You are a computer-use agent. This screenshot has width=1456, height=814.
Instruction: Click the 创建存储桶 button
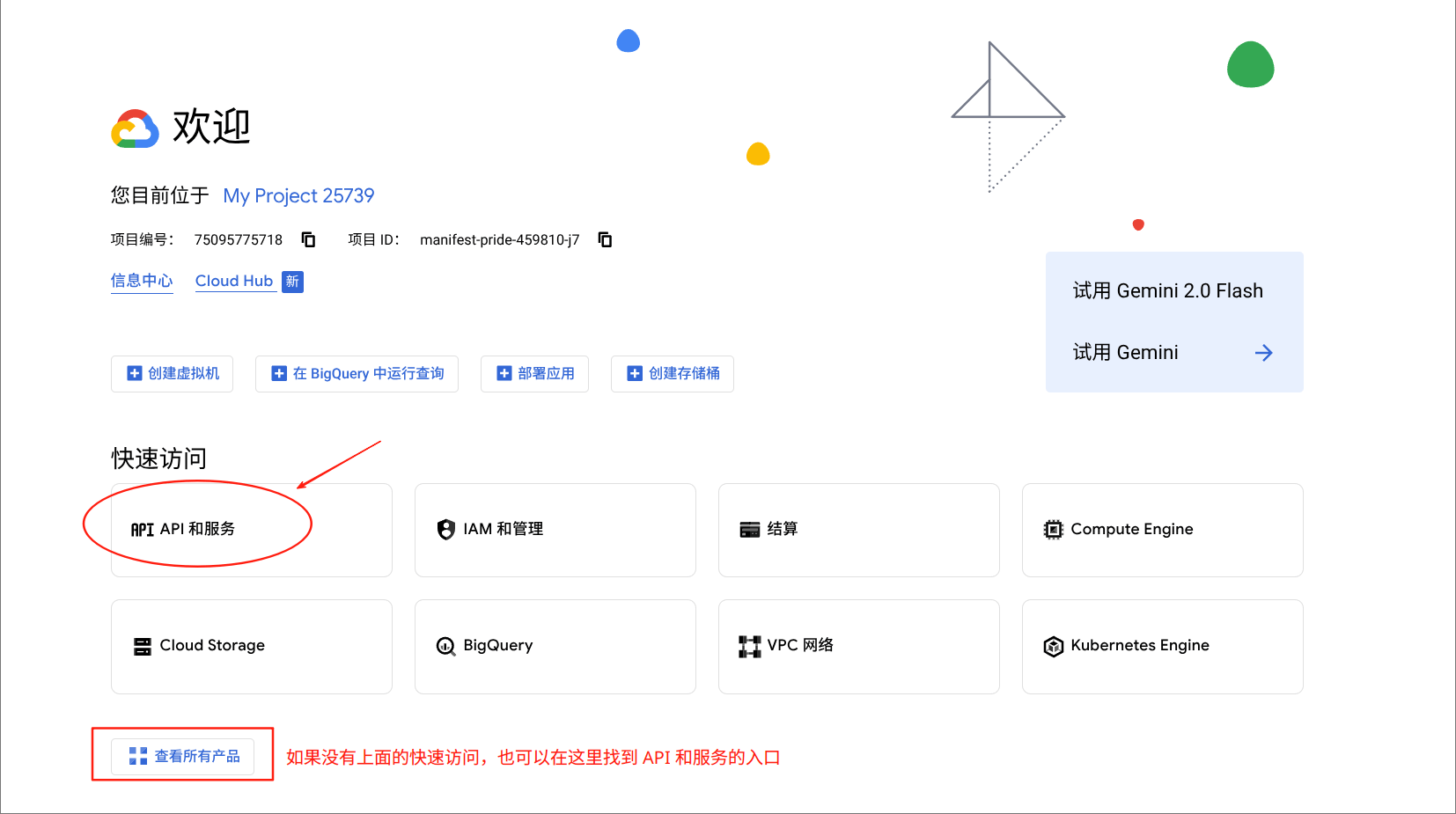tap(673, 373)
